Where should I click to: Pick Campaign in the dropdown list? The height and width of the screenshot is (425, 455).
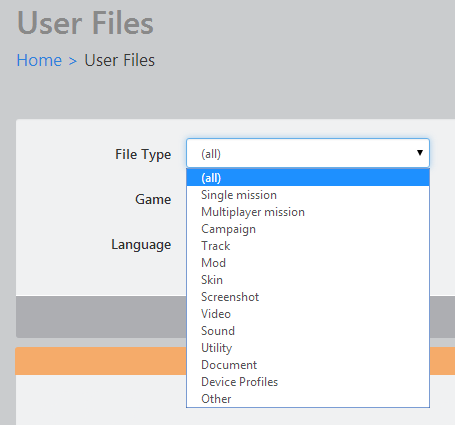pos(308,229)
